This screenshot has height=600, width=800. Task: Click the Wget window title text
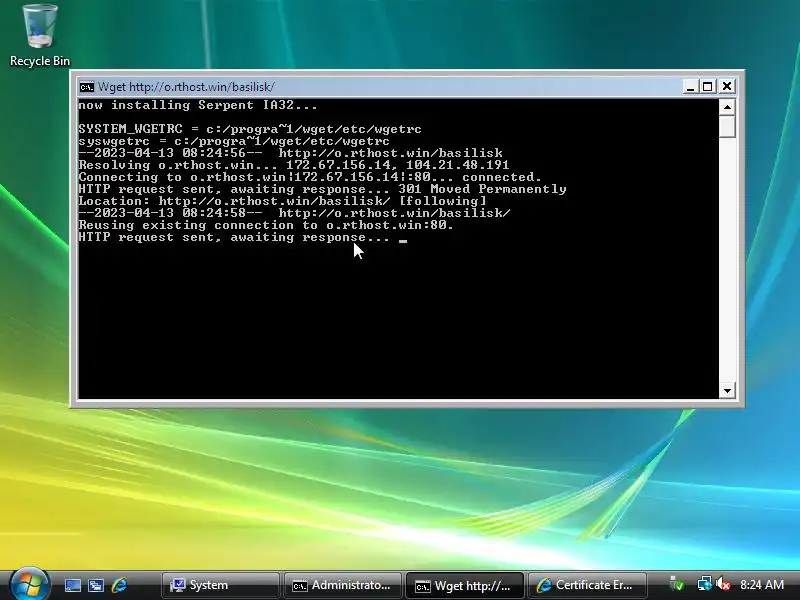tap(187, 87)
